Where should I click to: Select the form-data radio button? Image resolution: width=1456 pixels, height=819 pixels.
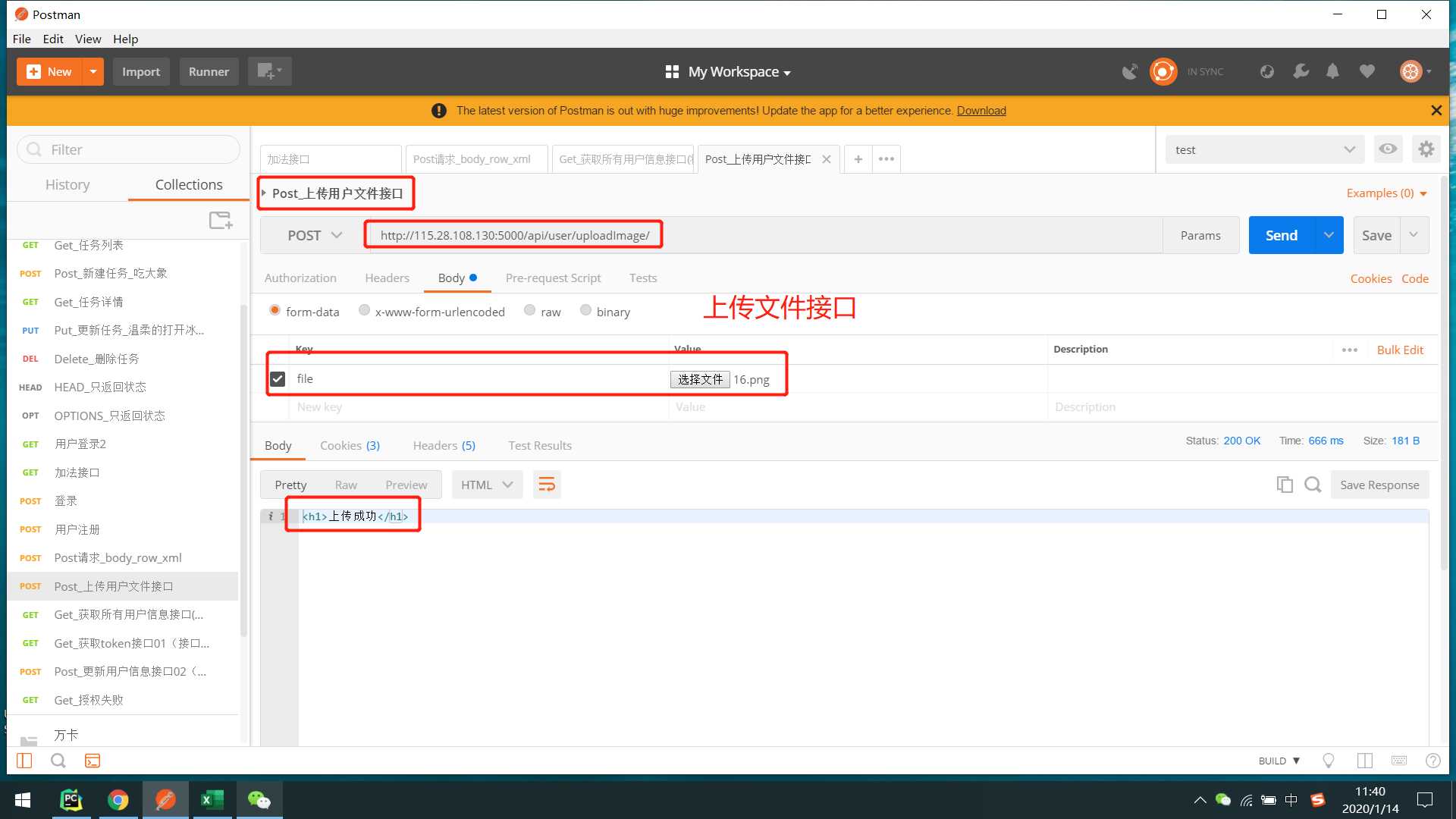click(x=275, y=310)
